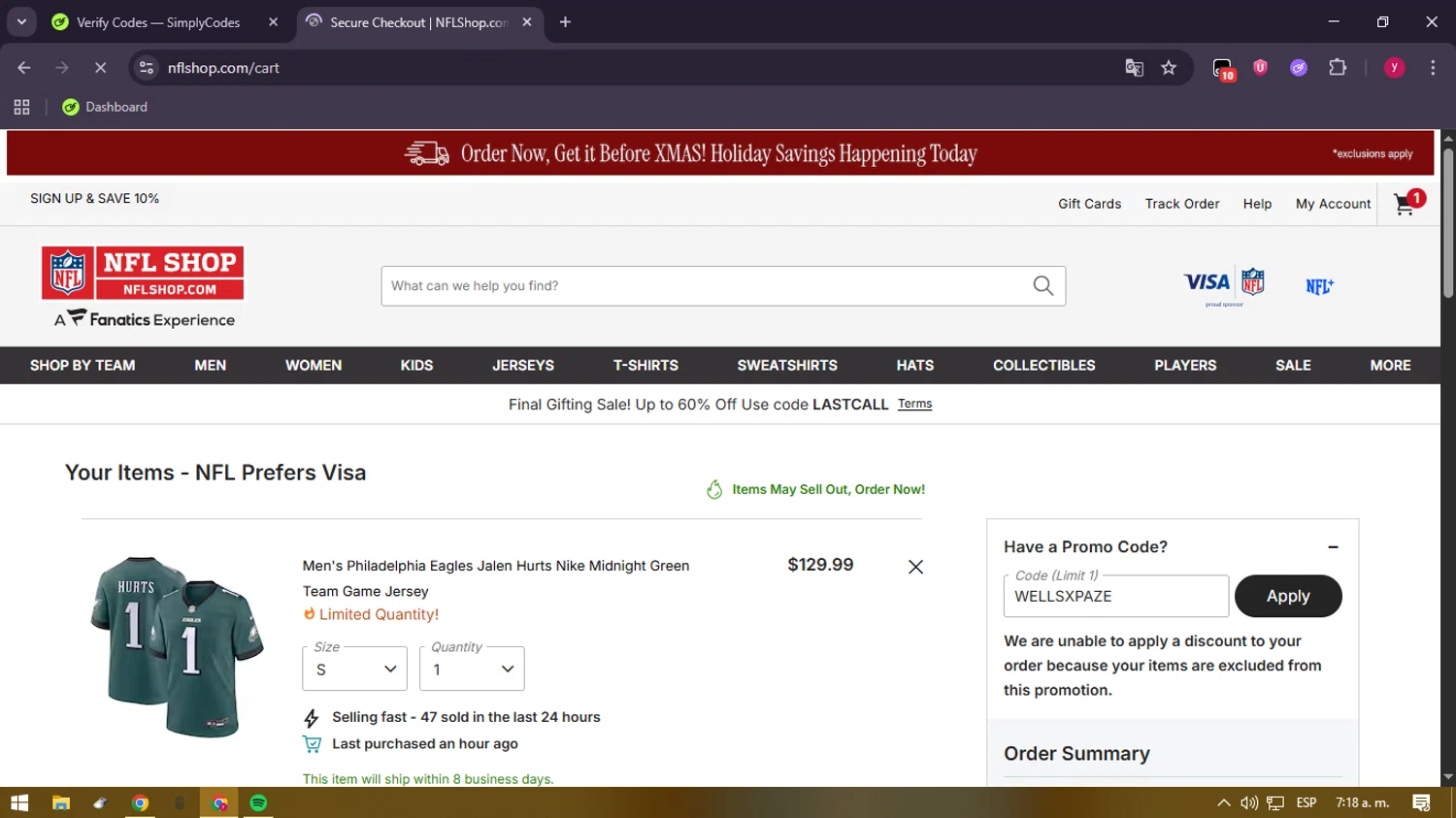Image resolution: width=1456 pixels, height=818 pixels.
Task: Open the JERSEYS menu
Action: (x=523, y=365)
